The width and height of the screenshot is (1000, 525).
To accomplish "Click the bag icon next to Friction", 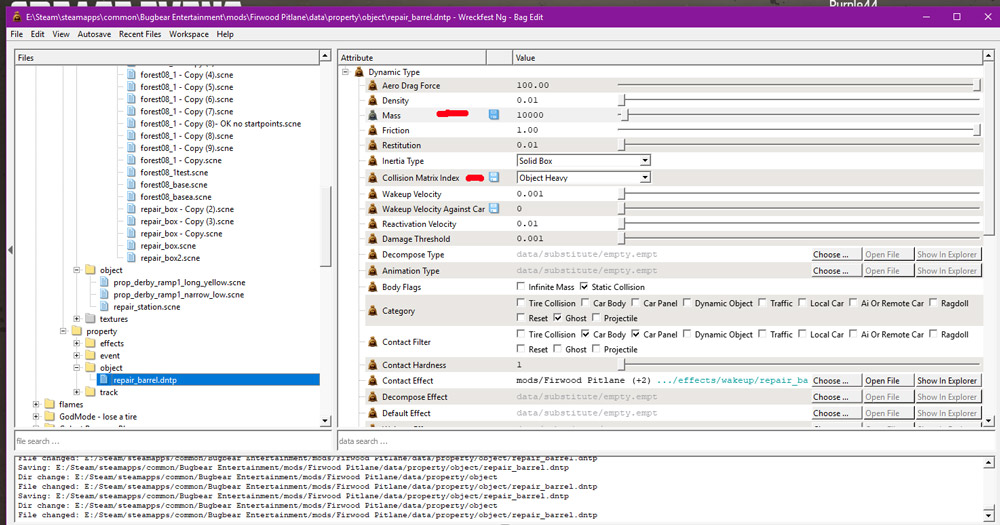I will 373,130.
